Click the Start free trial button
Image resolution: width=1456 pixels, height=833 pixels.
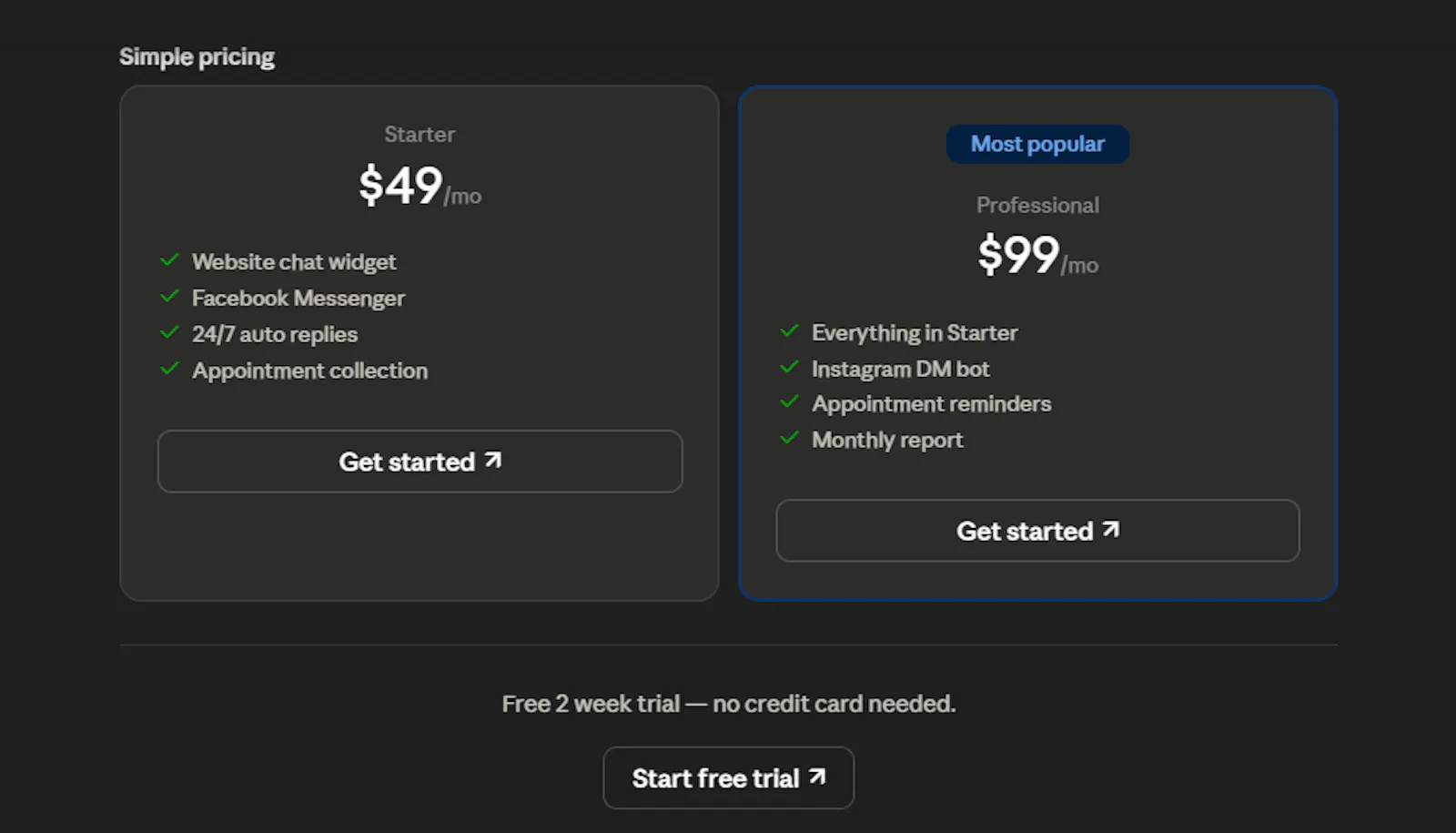[x=728, y=778]
